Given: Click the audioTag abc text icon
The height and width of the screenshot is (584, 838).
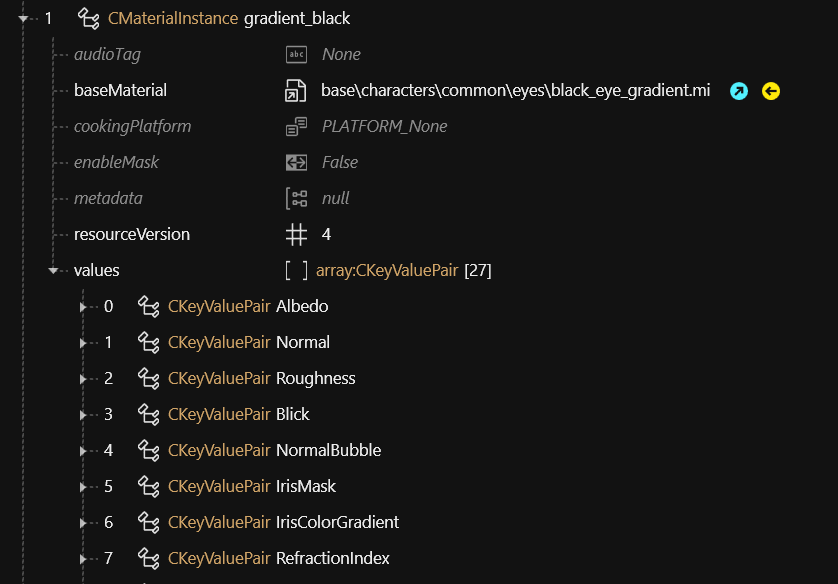Looking at the screenshot, I should 296,55.
